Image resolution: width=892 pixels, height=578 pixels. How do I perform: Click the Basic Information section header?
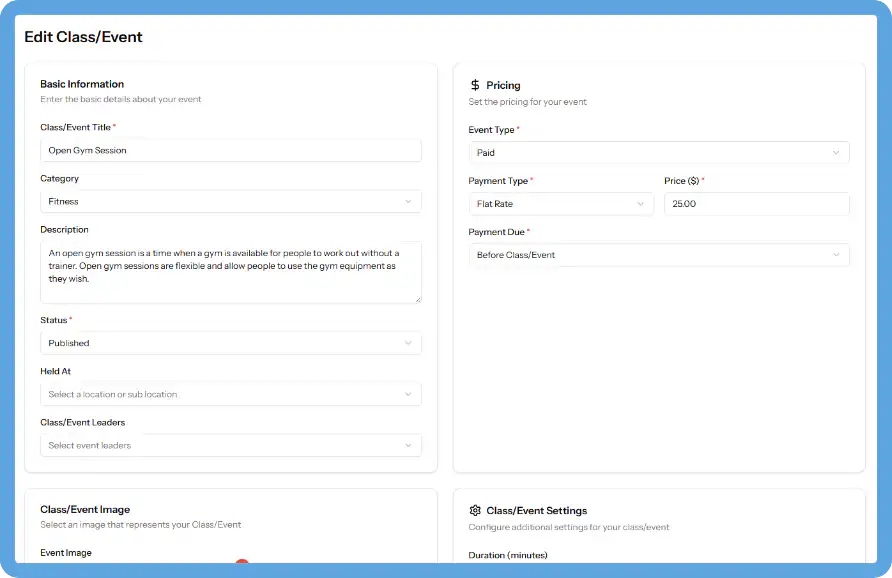point(80,84)
